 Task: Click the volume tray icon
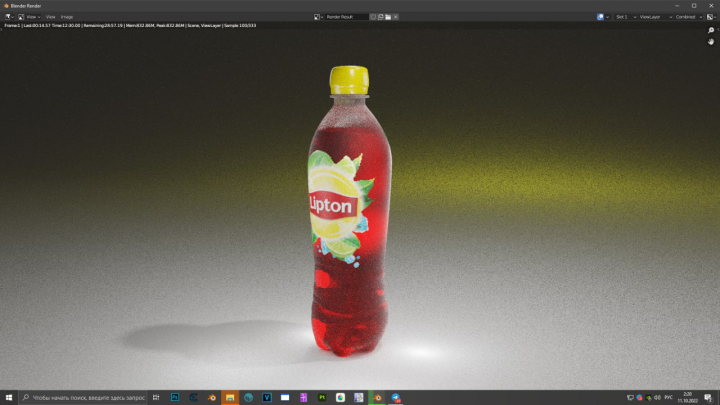click(657, 398)
